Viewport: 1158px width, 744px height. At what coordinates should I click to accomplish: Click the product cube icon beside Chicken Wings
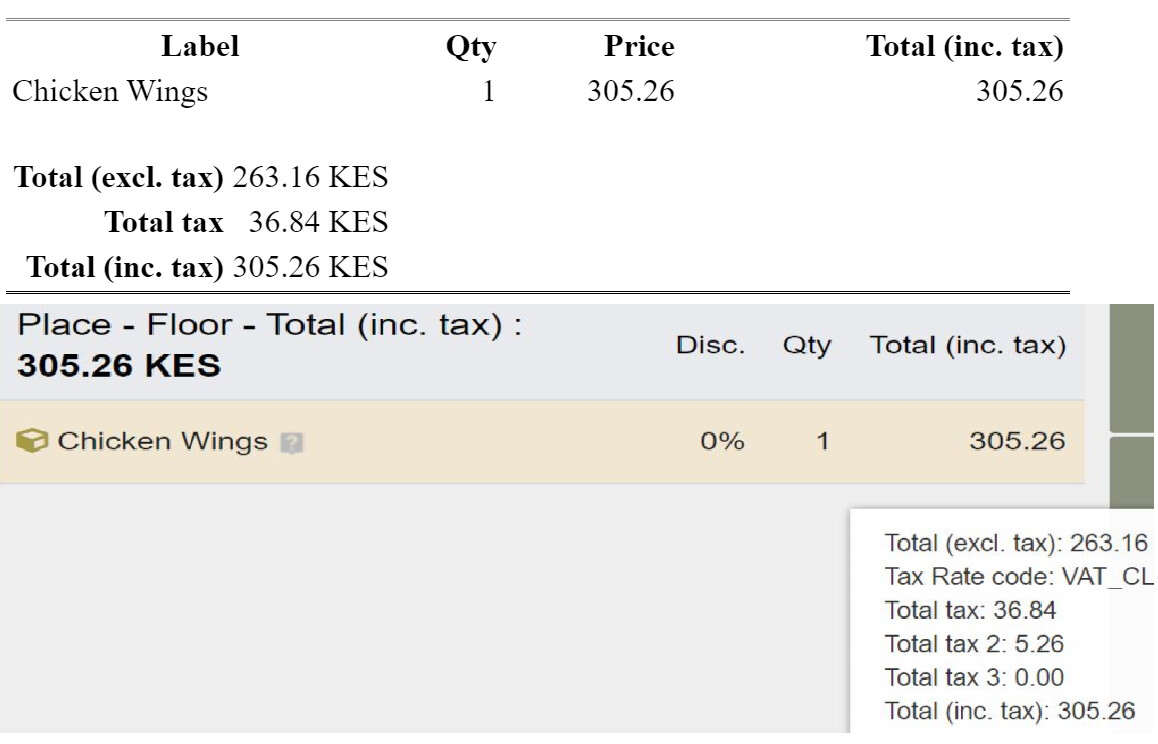33,441
